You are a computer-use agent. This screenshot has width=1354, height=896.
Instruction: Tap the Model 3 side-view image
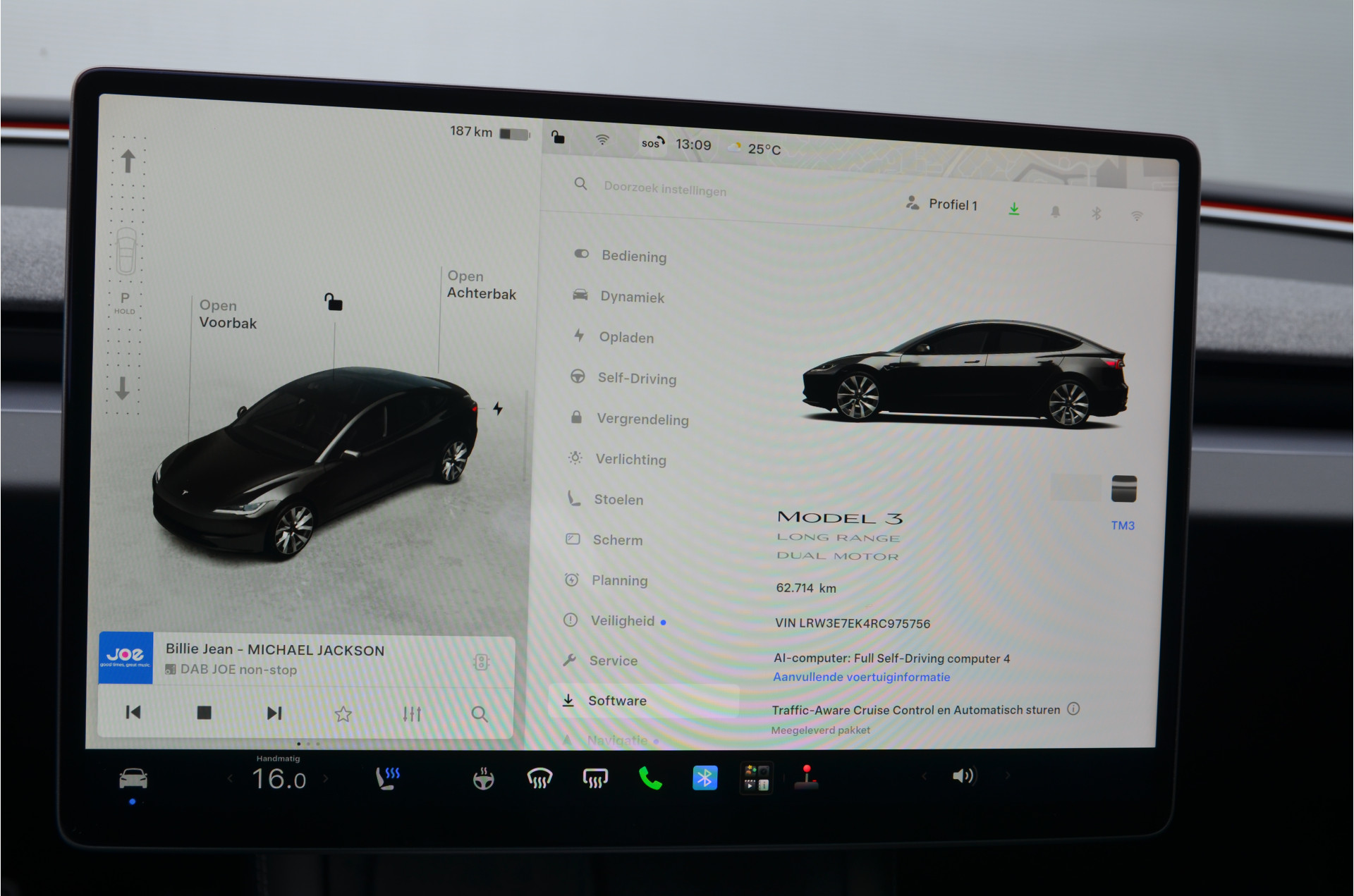pyautogui.click(x=965, y=374)
